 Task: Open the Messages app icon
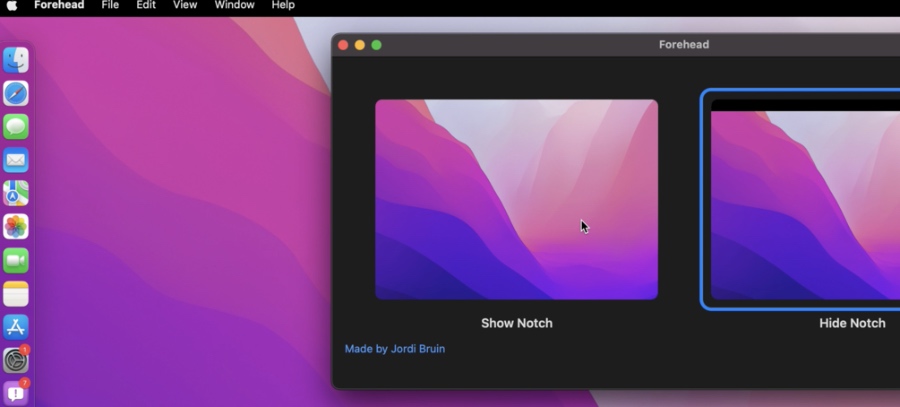(15, 126)
